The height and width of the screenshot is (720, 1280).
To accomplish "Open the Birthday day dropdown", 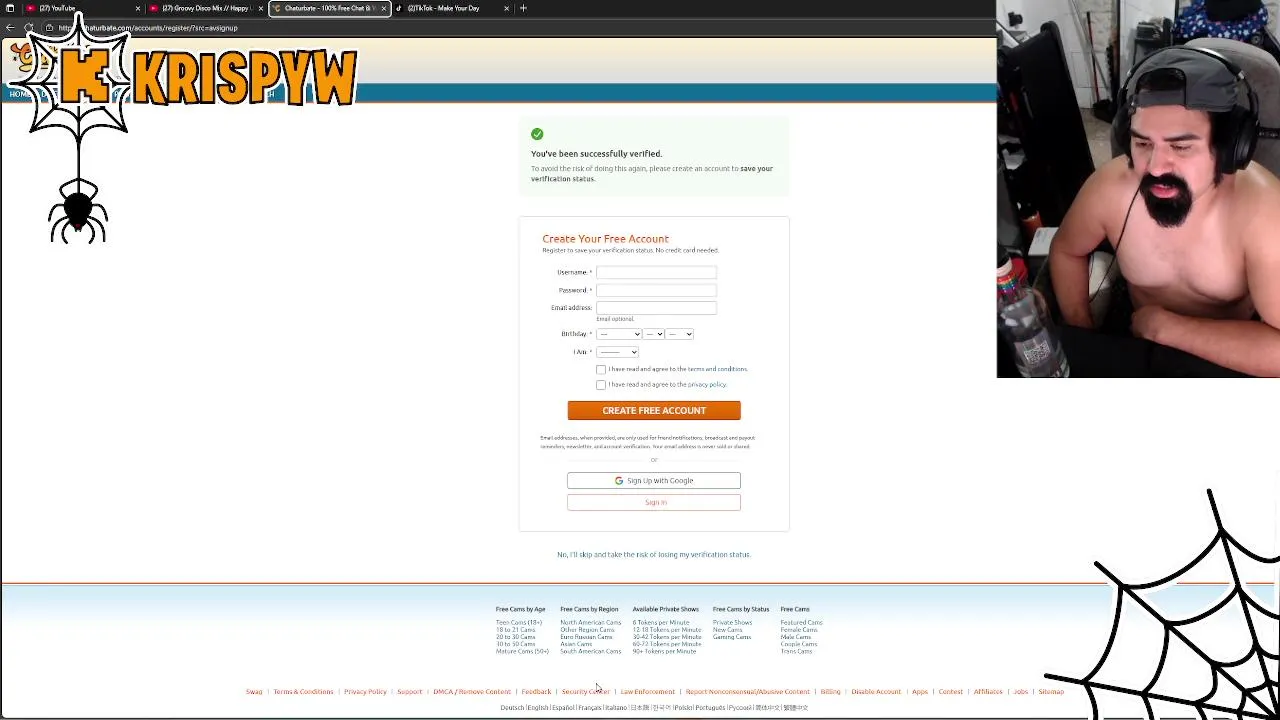I will click(654, 334).
